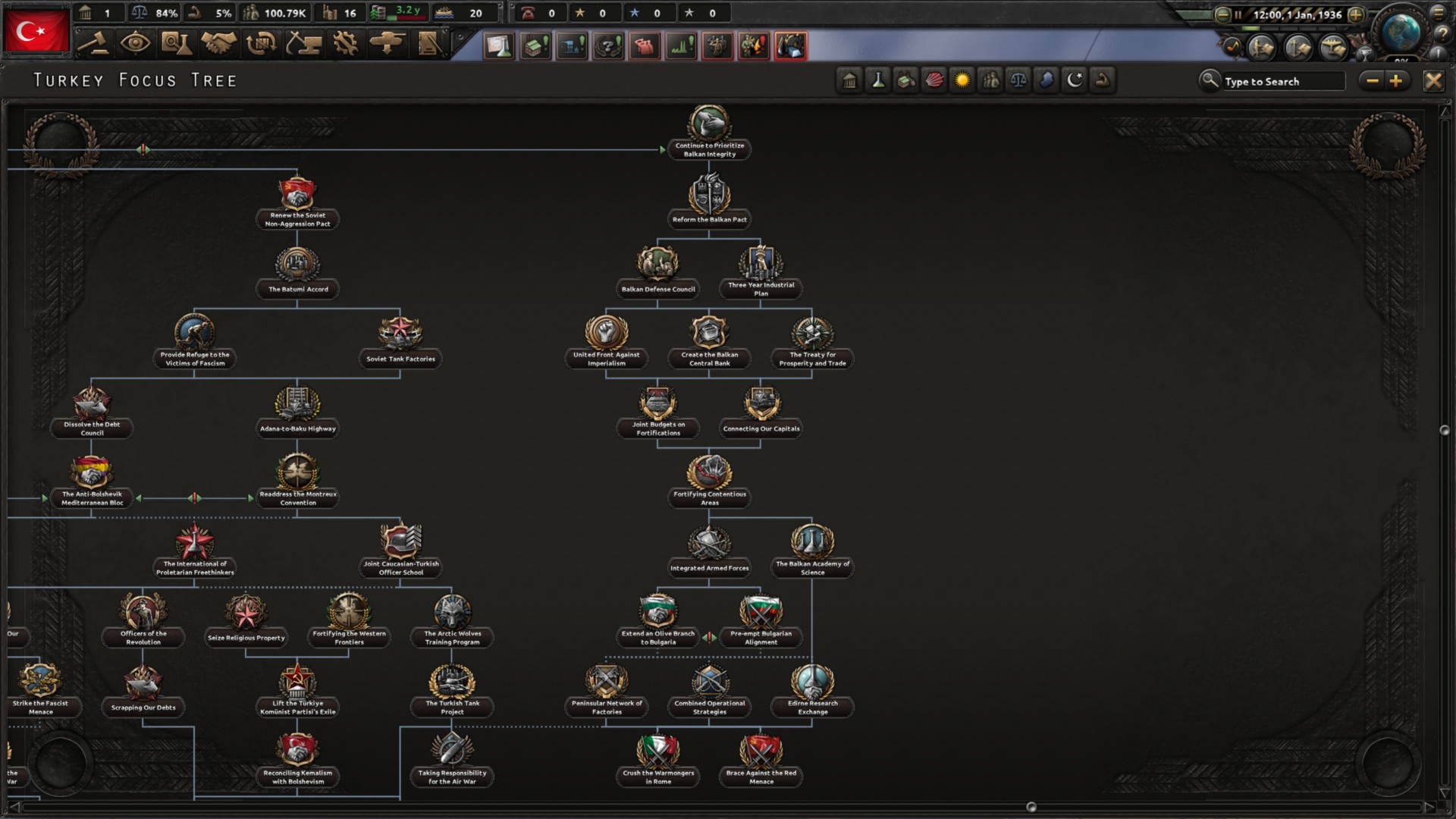Select the Reform the Balkan Pact focus
The width and height of the screenshot is (1456, 819).
[709, 199]
